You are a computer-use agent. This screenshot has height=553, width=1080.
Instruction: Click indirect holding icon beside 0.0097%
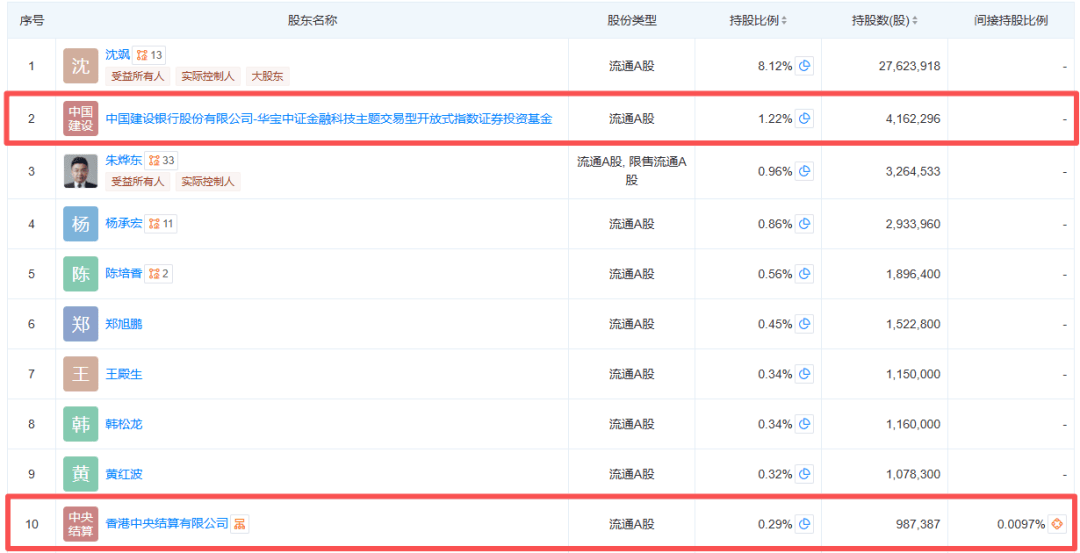pyautogui.click(x=1057, y=524)
